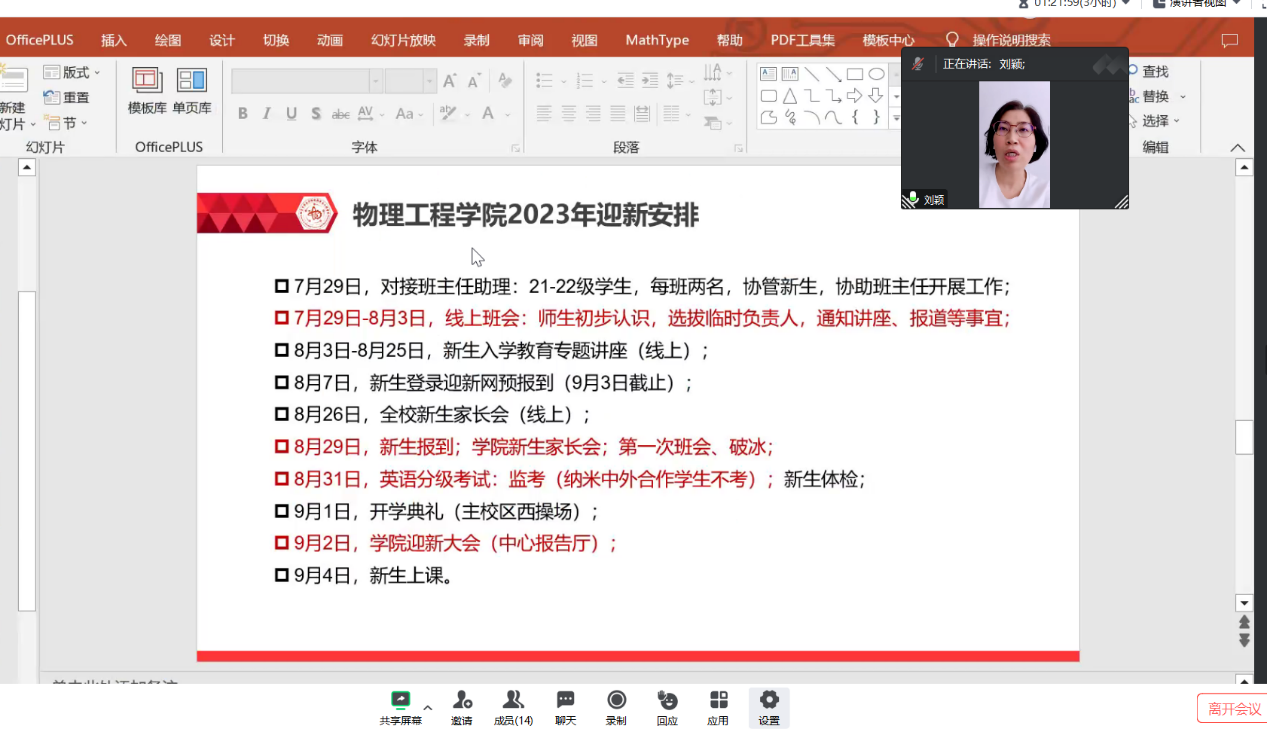The height and width of the screenshot is (732, 1267).
Task: Toggle bold formatting
Action: click(243, 114)
